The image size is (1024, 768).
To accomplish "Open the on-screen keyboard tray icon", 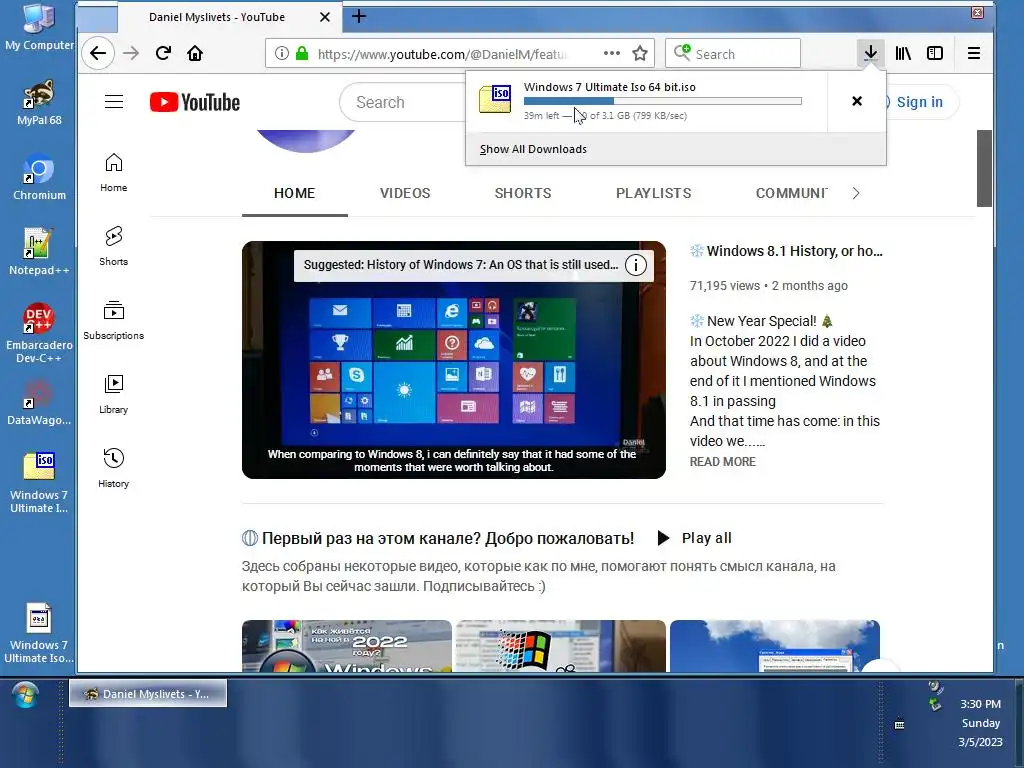I will 899,724.
